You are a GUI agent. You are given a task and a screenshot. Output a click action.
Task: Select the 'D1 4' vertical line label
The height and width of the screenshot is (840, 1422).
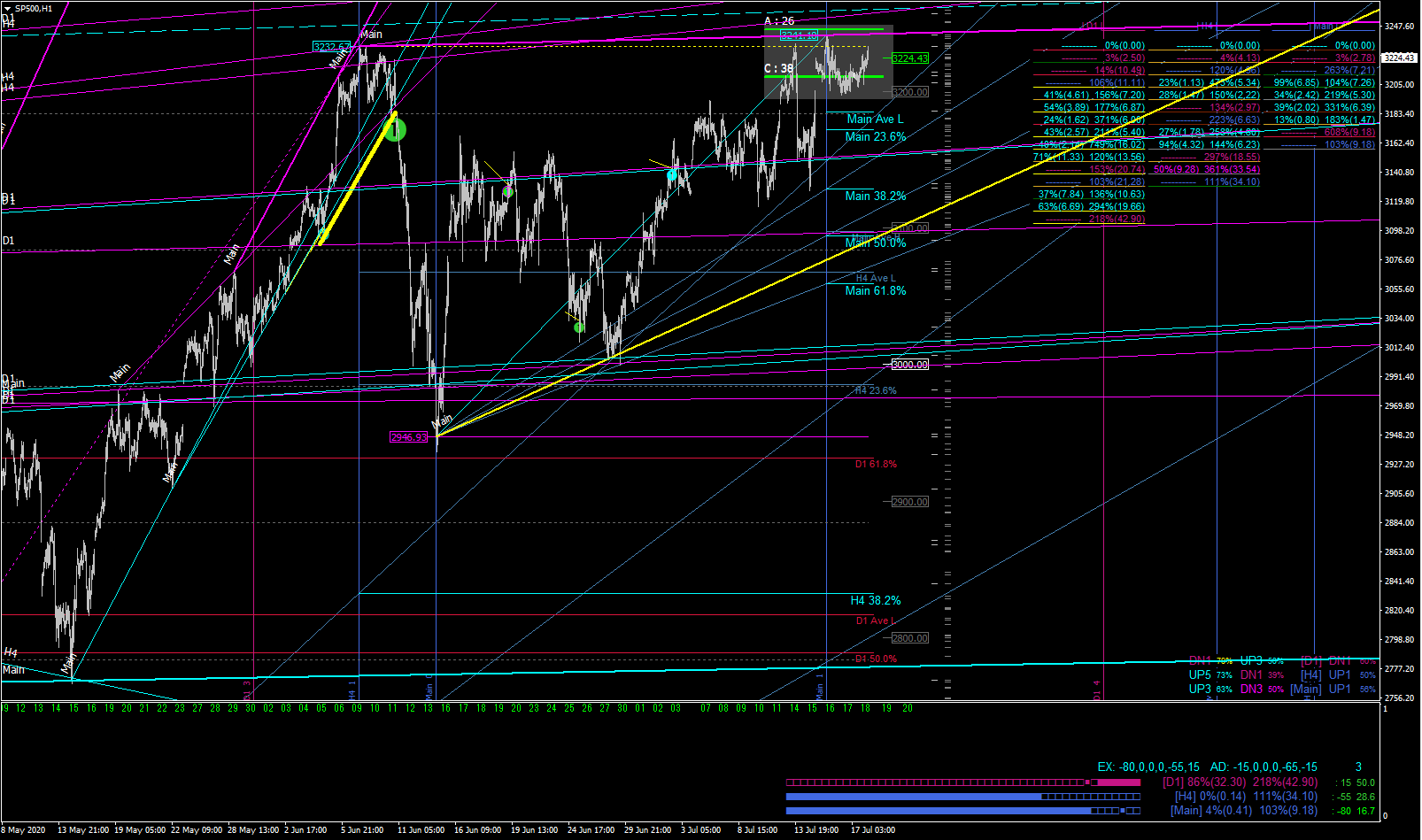[1098, 690]
